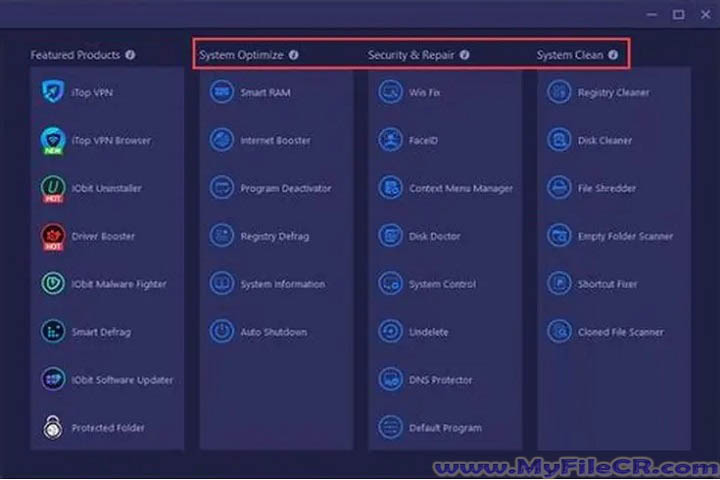Open the File Shredder icon
This screenshot has width=720, height=480.
pyautogui.click(x=559, y=187)
